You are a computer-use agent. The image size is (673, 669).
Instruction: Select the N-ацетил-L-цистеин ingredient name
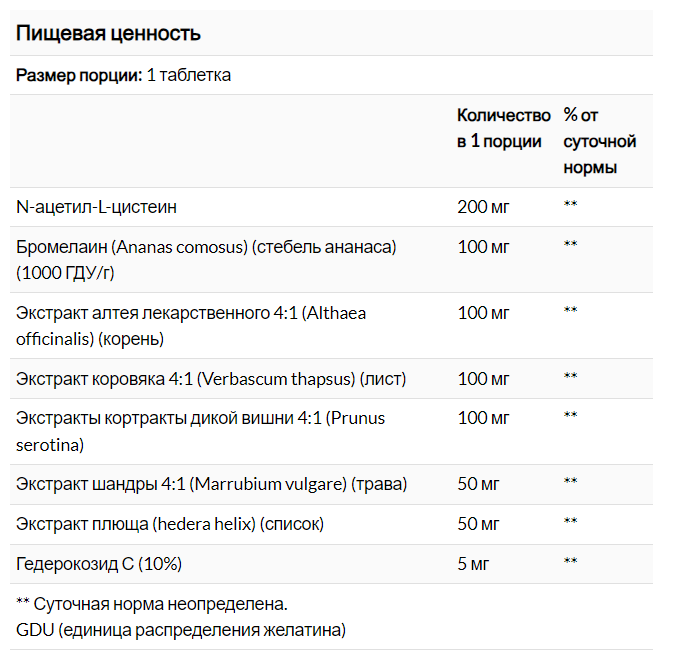(97, 206)
